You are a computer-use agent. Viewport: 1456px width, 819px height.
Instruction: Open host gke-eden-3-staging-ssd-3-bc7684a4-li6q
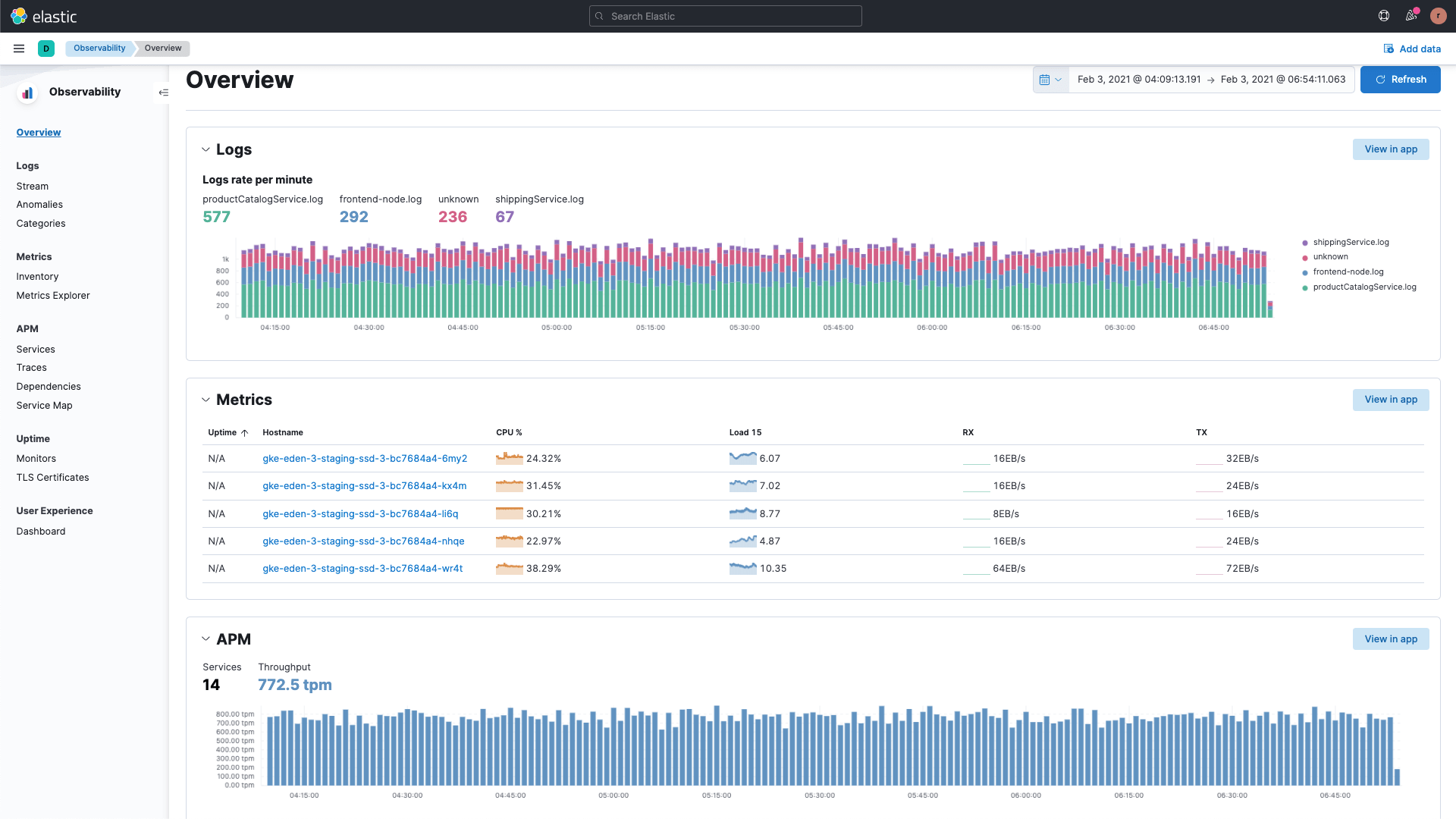[x=360, y=514]
